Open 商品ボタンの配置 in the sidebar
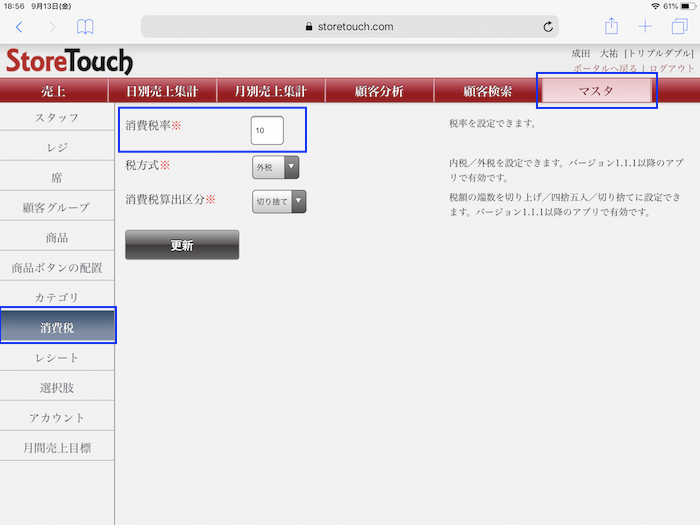The image size is (700, 525). [57, 268]
